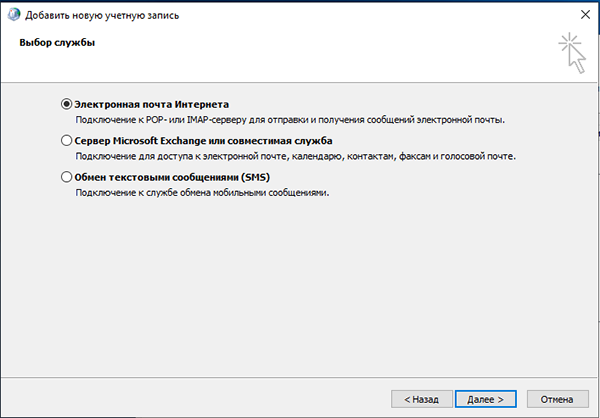Select the Электронная почта Интернета radio button
The width and height of the screenshot is (600, 418).
(x=67, y=104)
